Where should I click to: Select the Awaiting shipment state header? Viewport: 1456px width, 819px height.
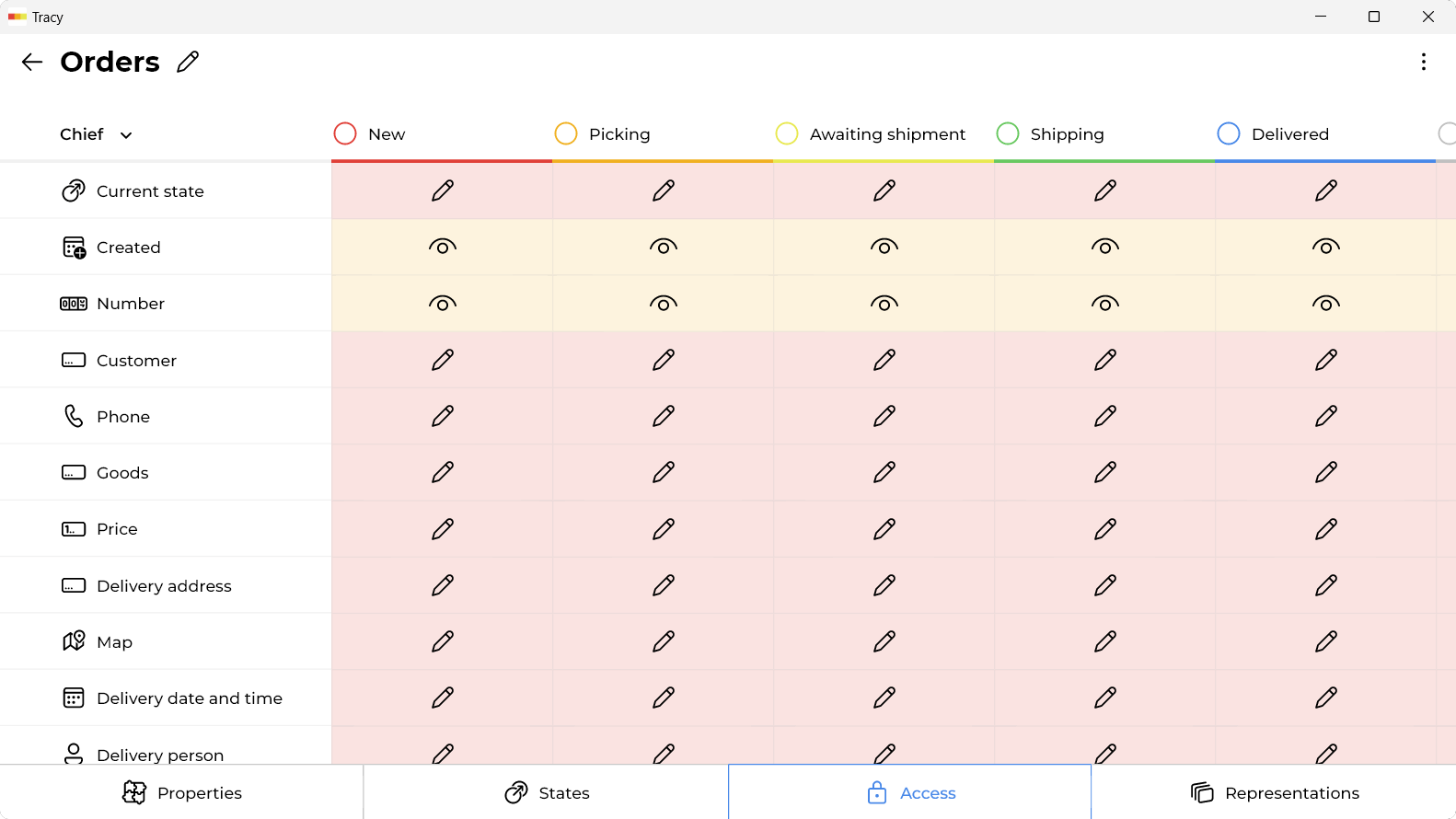click(871, 134)
